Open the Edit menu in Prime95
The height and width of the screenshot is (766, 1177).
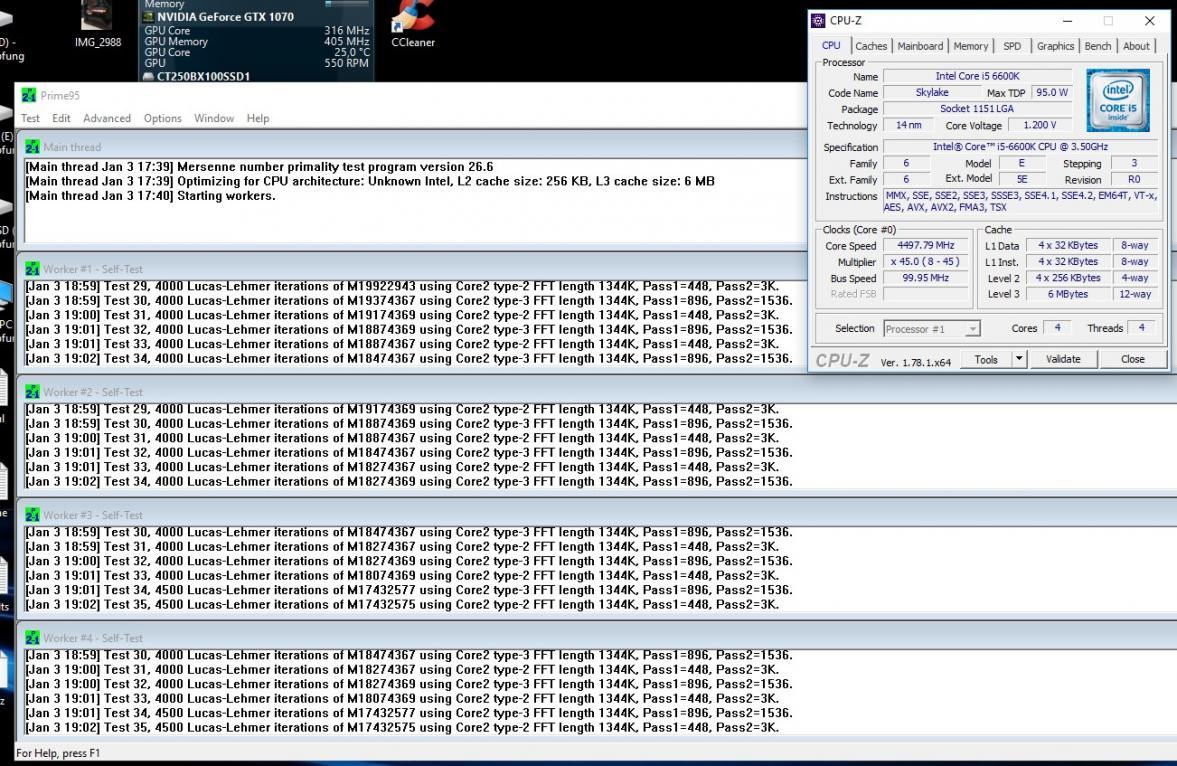tap(62, 119)
